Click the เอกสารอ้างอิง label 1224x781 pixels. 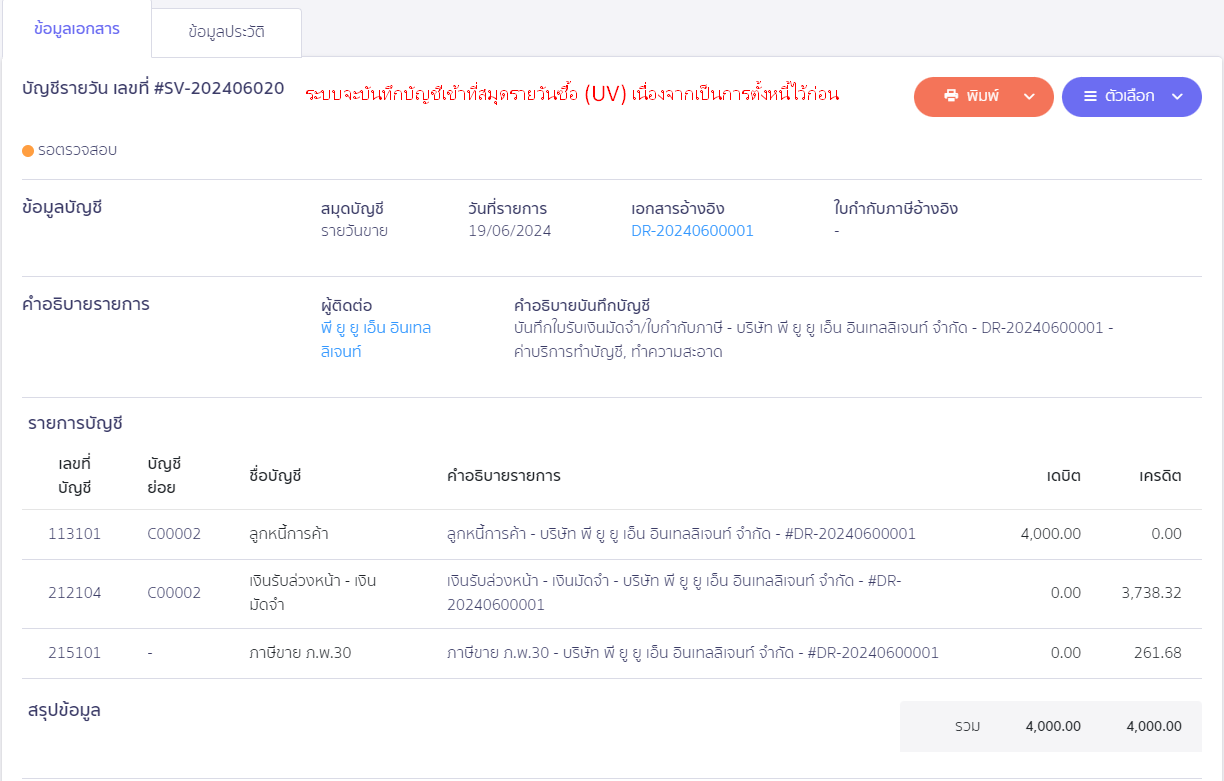[678, 209]
